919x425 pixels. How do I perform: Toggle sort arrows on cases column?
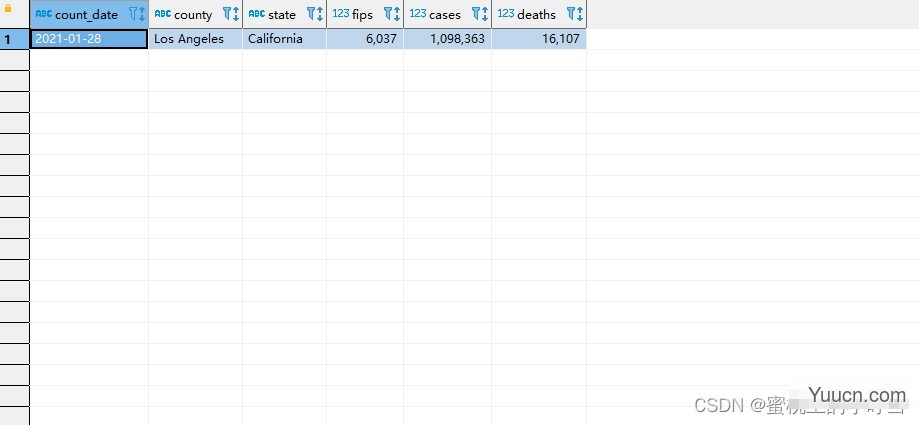(484, 15)
